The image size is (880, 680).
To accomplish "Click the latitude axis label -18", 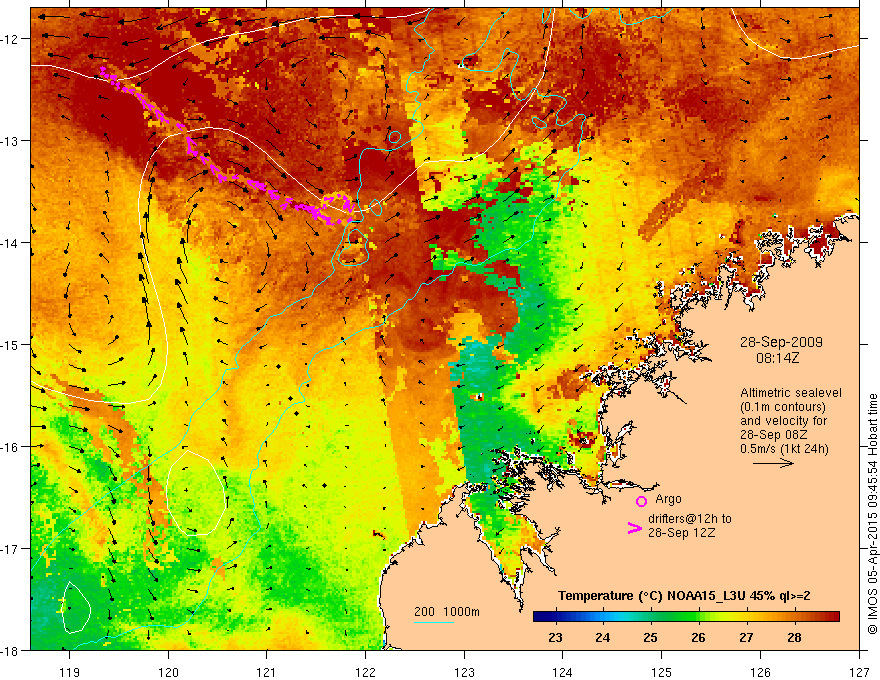I will tap(11, 650).
